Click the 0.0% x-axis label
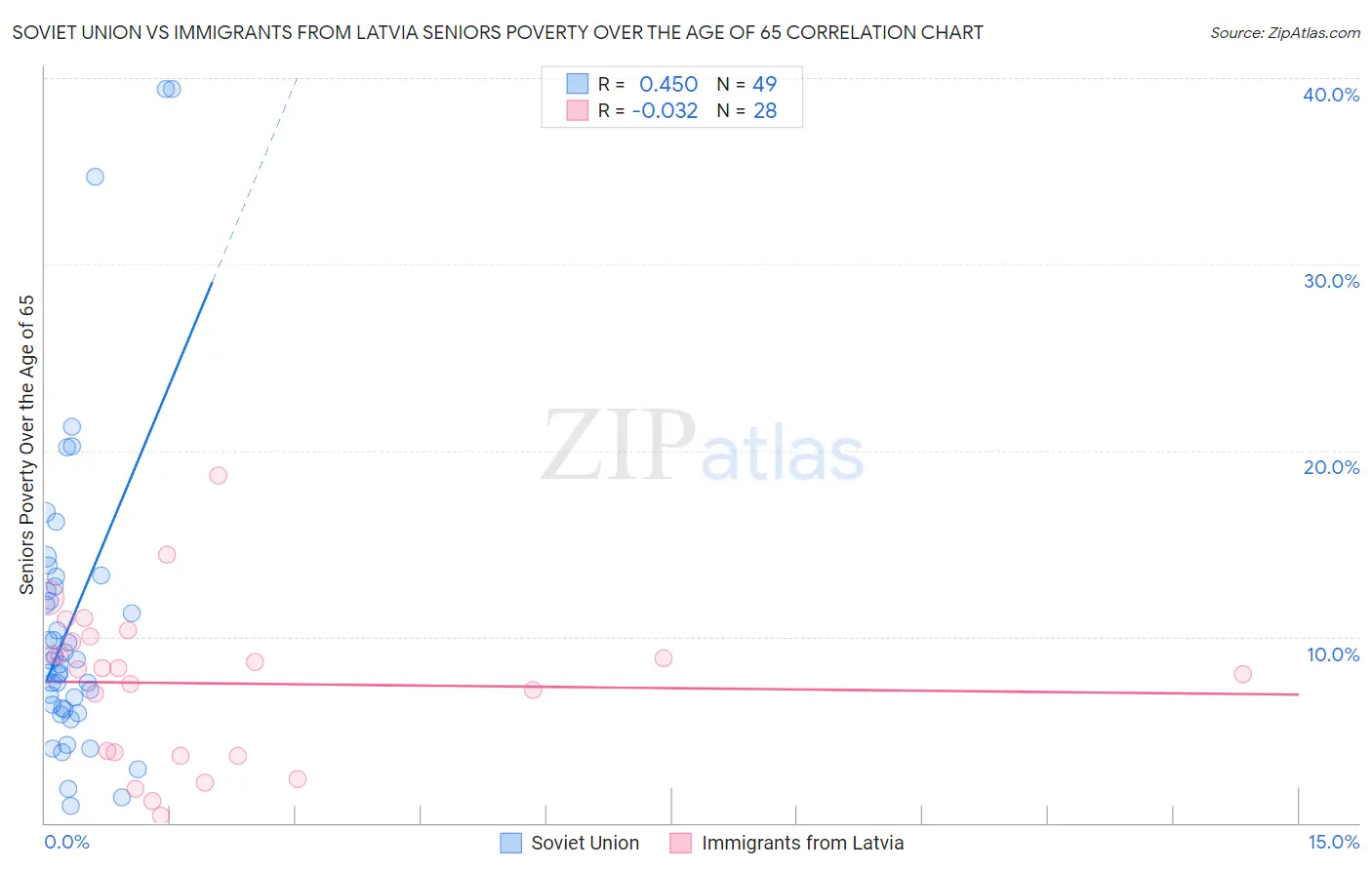The width and height of the screenshot is (1372, 870). click(66, 842)
